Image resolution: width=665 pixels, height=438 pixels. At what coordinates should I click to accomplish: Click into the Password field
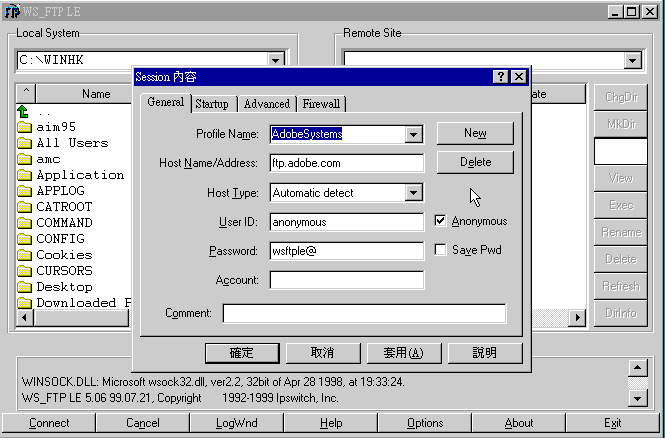(x=346, y=251)
